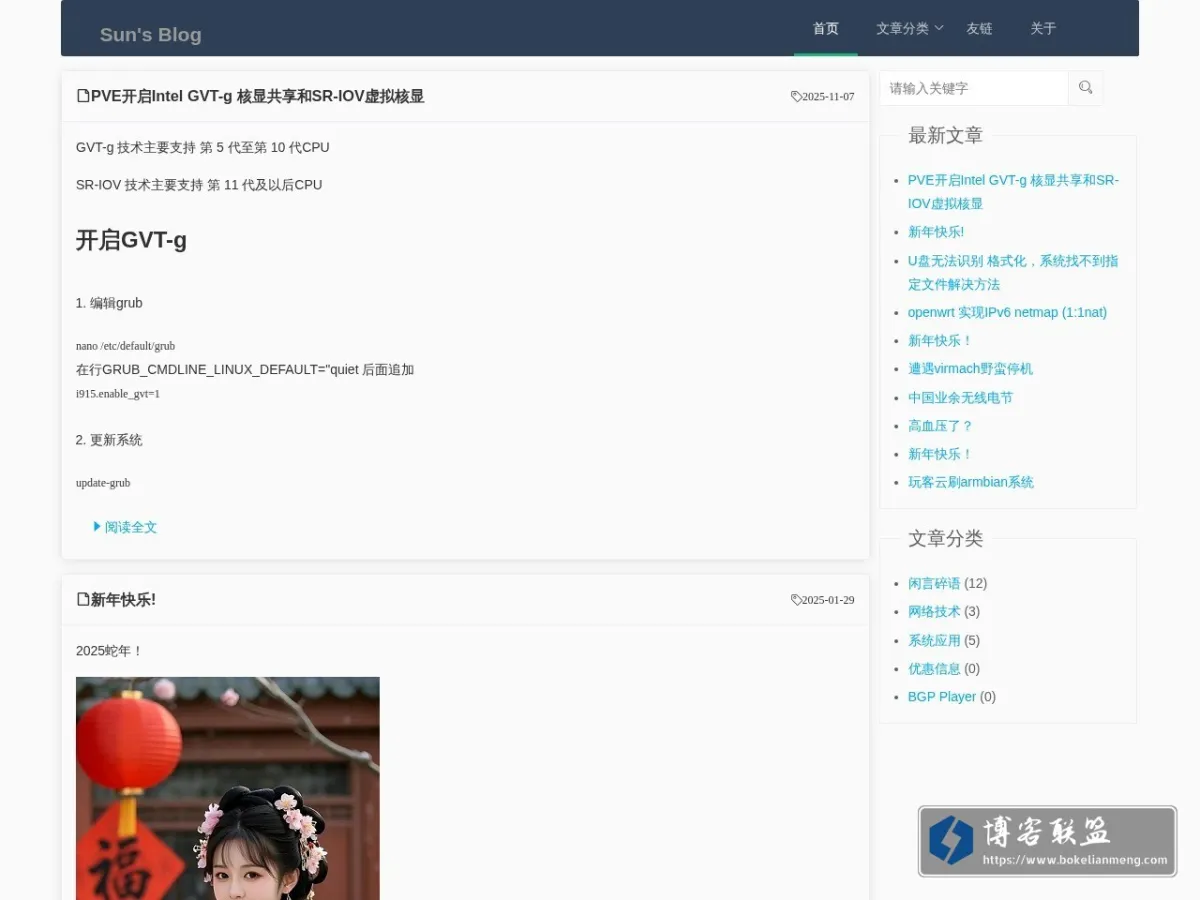The height and width of the screenshot is (900, 1200).
Task: Click the tag icon next to 2025-01-29
Action: pos(796,600)
